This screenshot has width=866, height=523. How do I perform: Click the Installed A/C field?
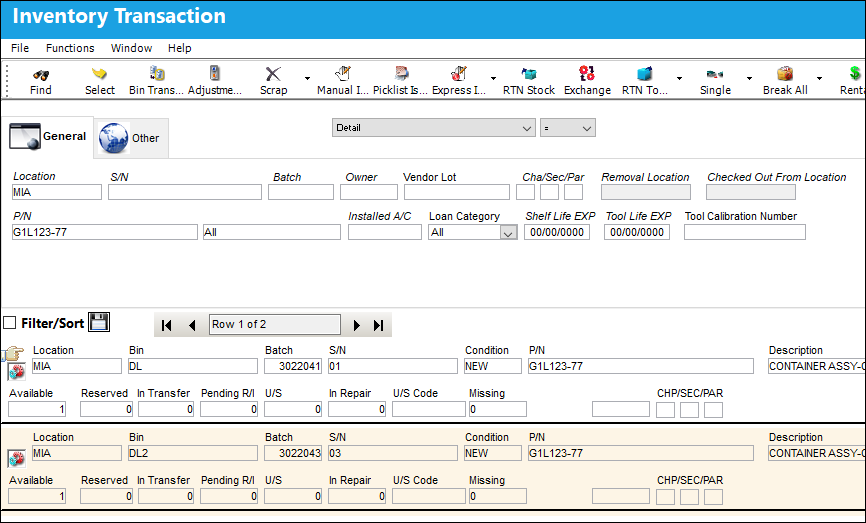[x=385, y=232]
